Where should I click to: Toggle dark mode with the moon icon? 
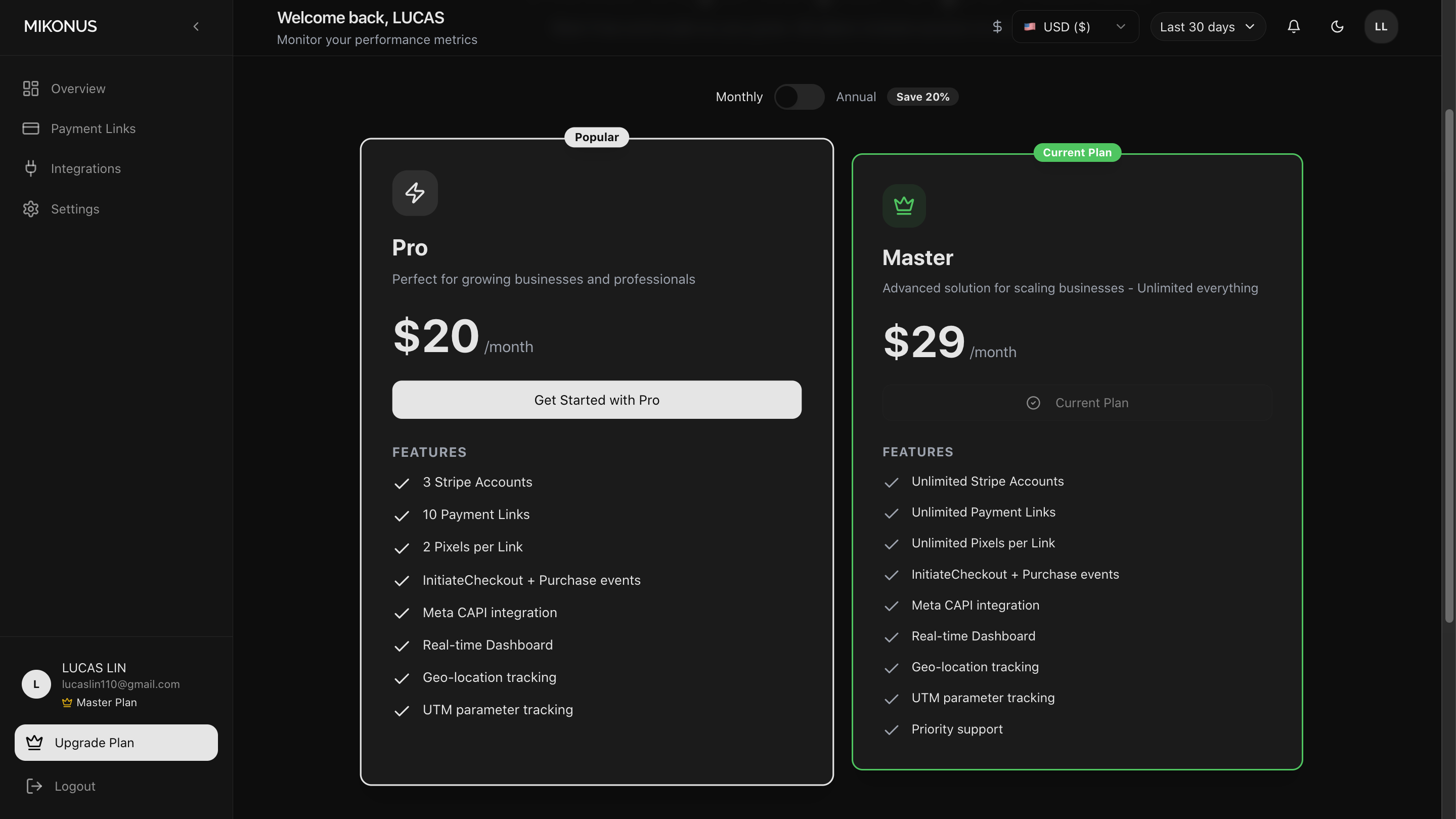(x=1337, y=27)
